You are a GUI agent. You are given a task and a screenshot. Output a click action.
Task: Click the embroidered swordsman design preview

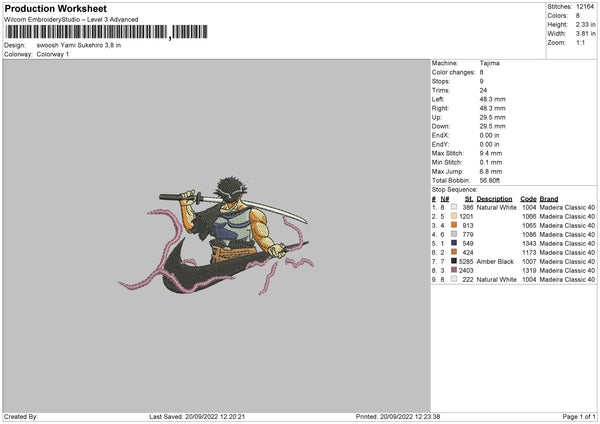point(216,236)
